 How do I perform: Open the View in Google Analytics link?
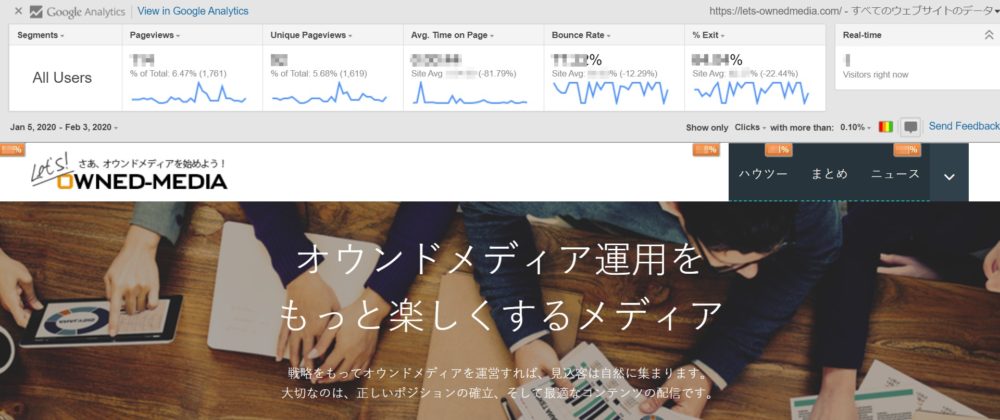pyautogui.click(x=192, y=12)
